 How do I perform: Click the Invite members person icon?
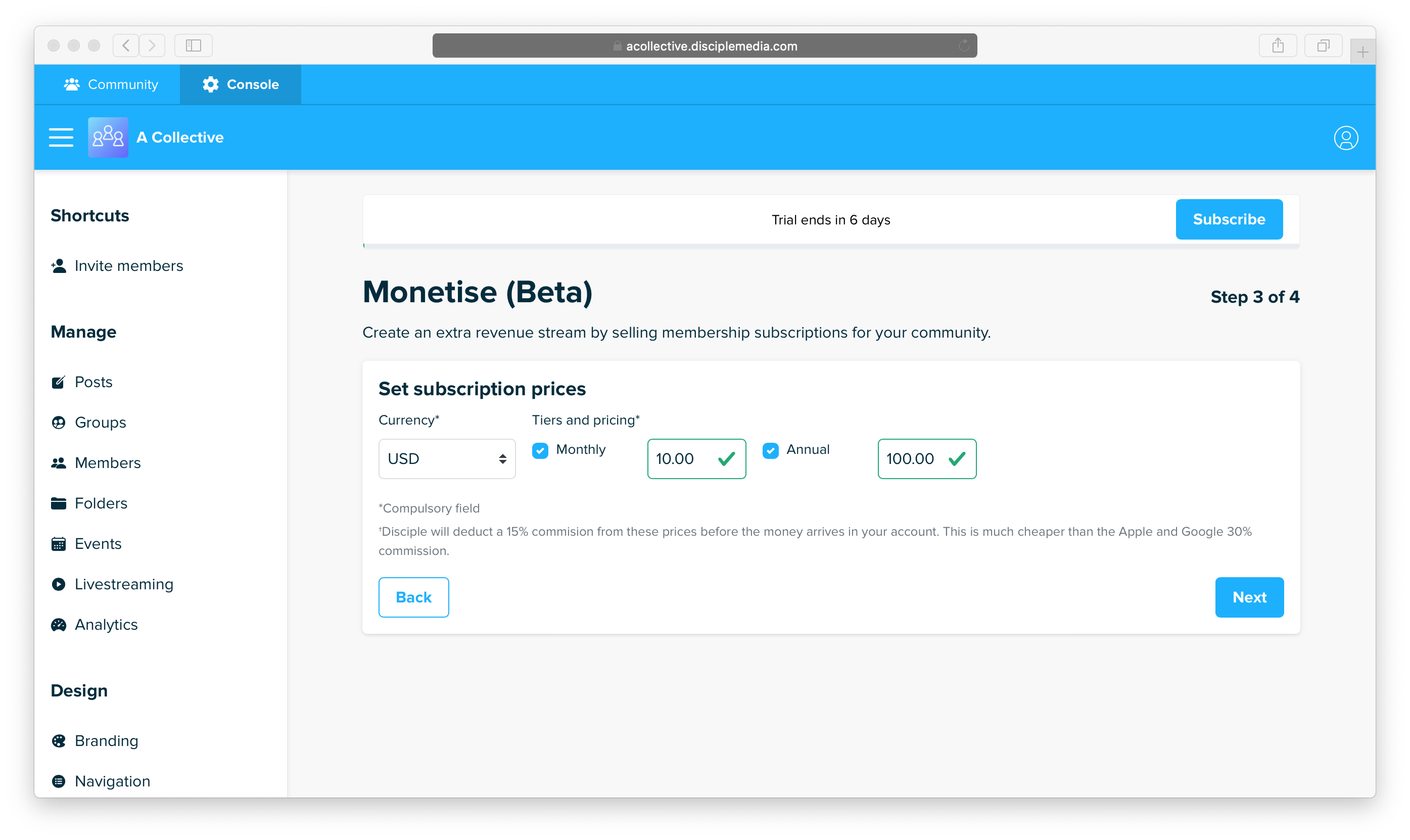(58, 265)
